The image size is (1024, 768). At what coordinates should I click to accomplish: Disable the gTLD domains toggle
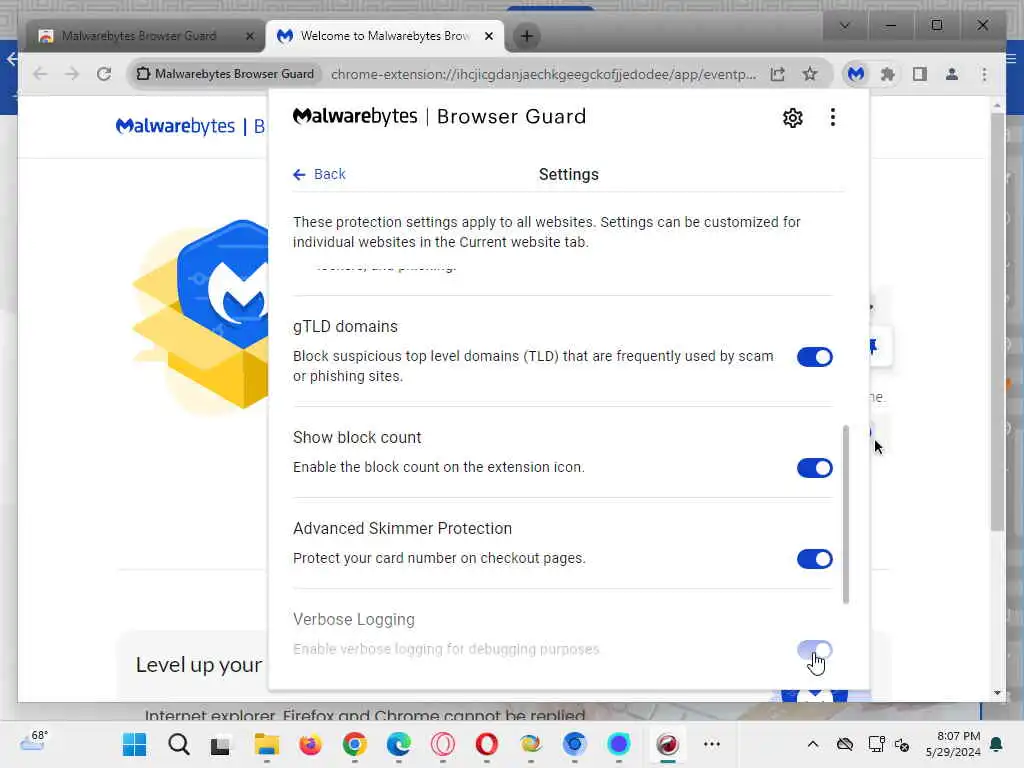click(x=814, y=357)
